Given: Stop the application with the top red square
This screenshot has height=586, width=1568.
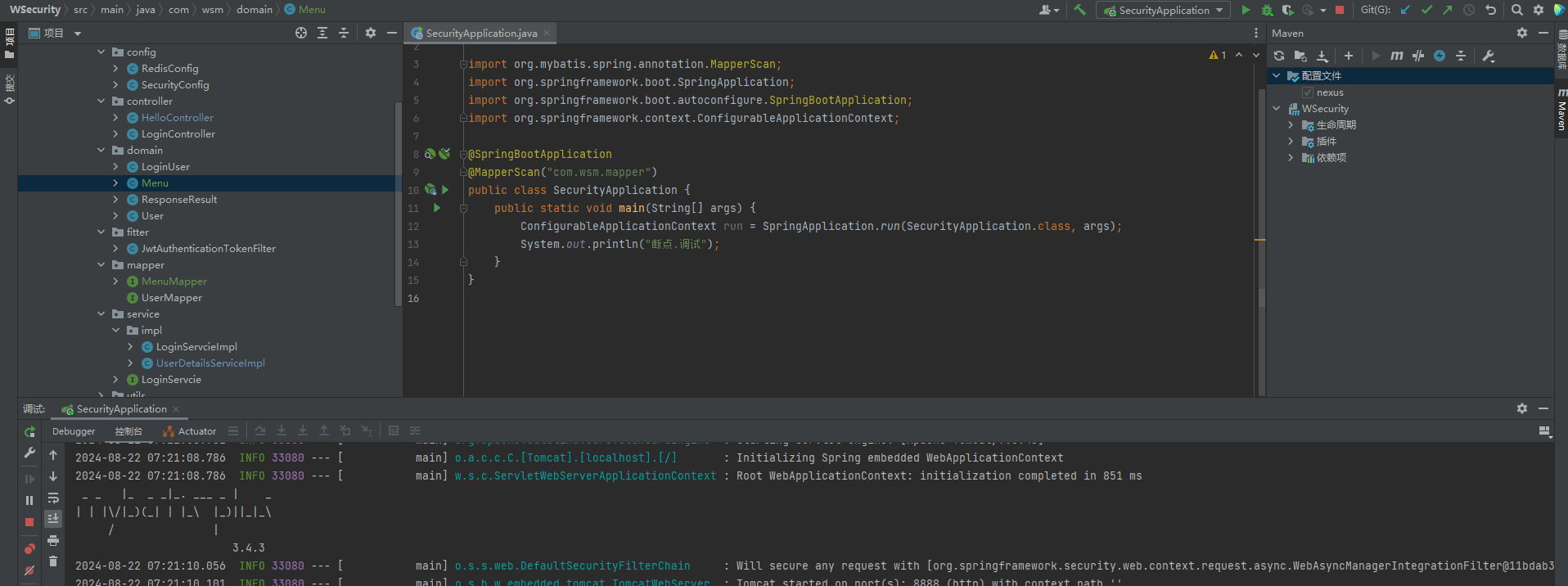Looking at the screenshot, I should point(1340,10).
